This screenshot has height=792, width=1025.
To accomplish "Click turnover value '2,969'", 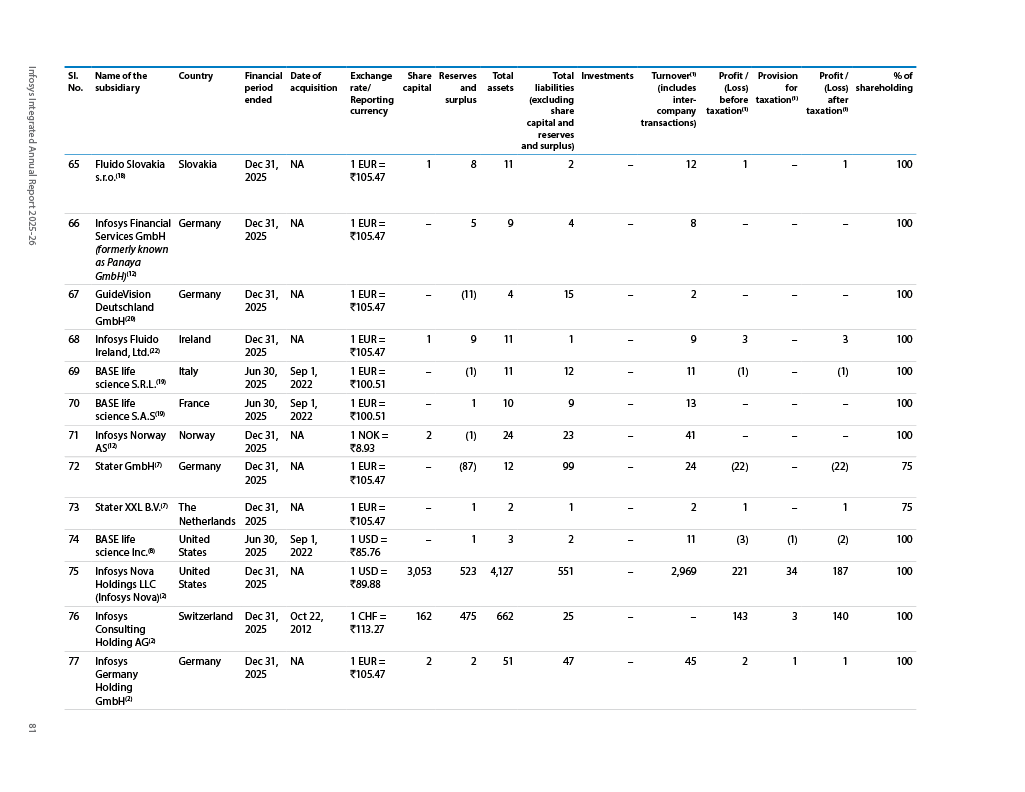I will coord(684,571).
